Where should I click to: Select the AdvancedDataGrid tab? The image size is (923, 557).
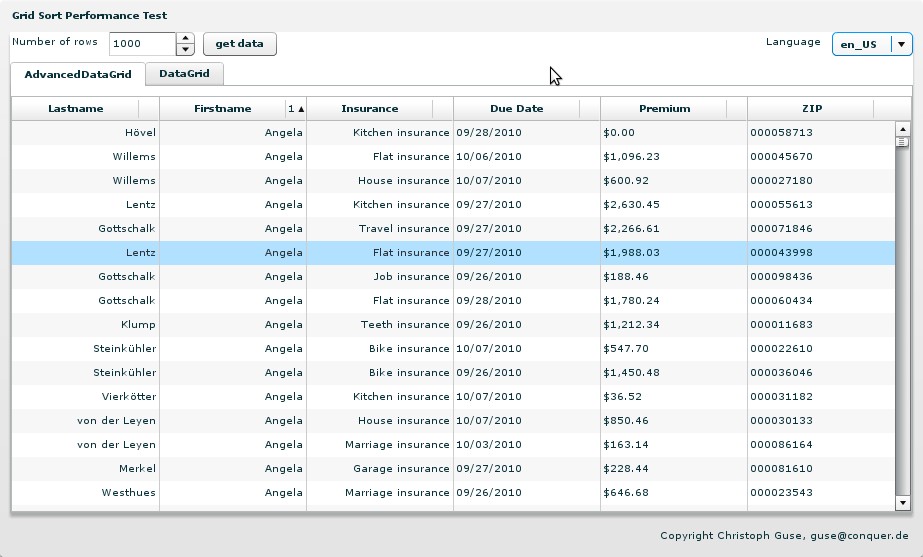pyautogui.click(x=78, y=74)
